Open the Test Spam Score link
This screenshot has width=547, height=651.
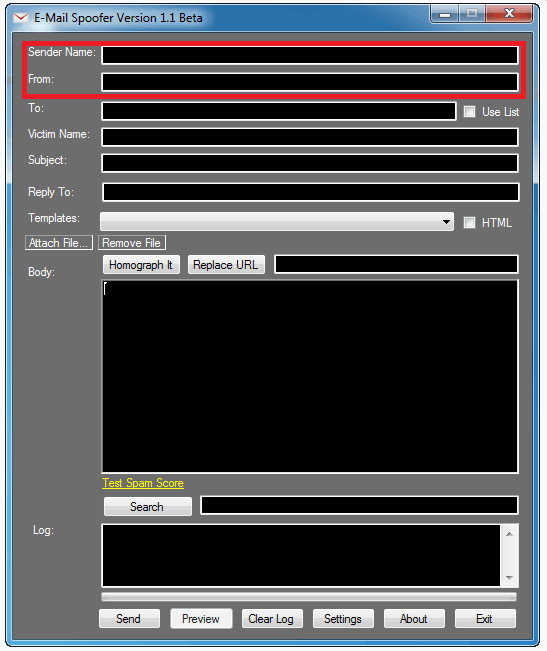pyautogui.click(x=143, y=483)
